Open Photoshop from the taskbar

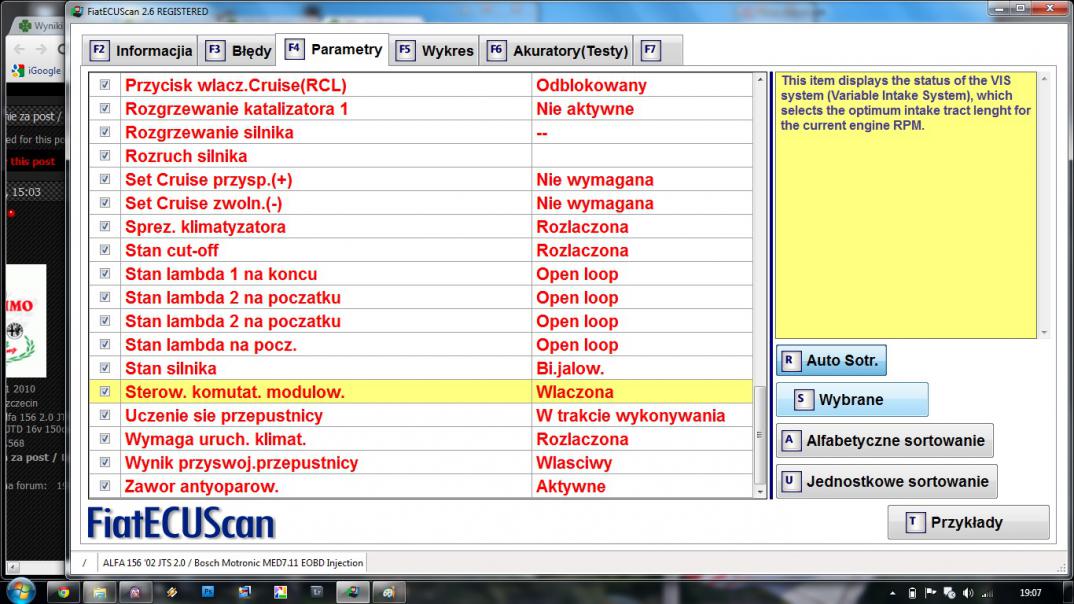pyautogui.click(x=208, y=592)
